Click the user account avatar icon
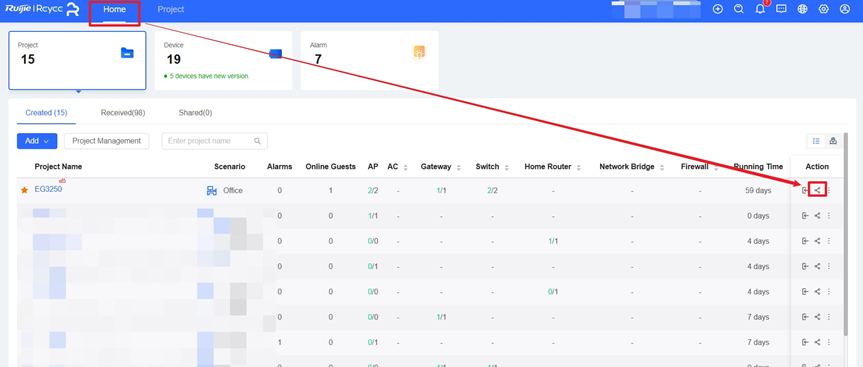Screen dimensions: 863x367 pos(845,9)
